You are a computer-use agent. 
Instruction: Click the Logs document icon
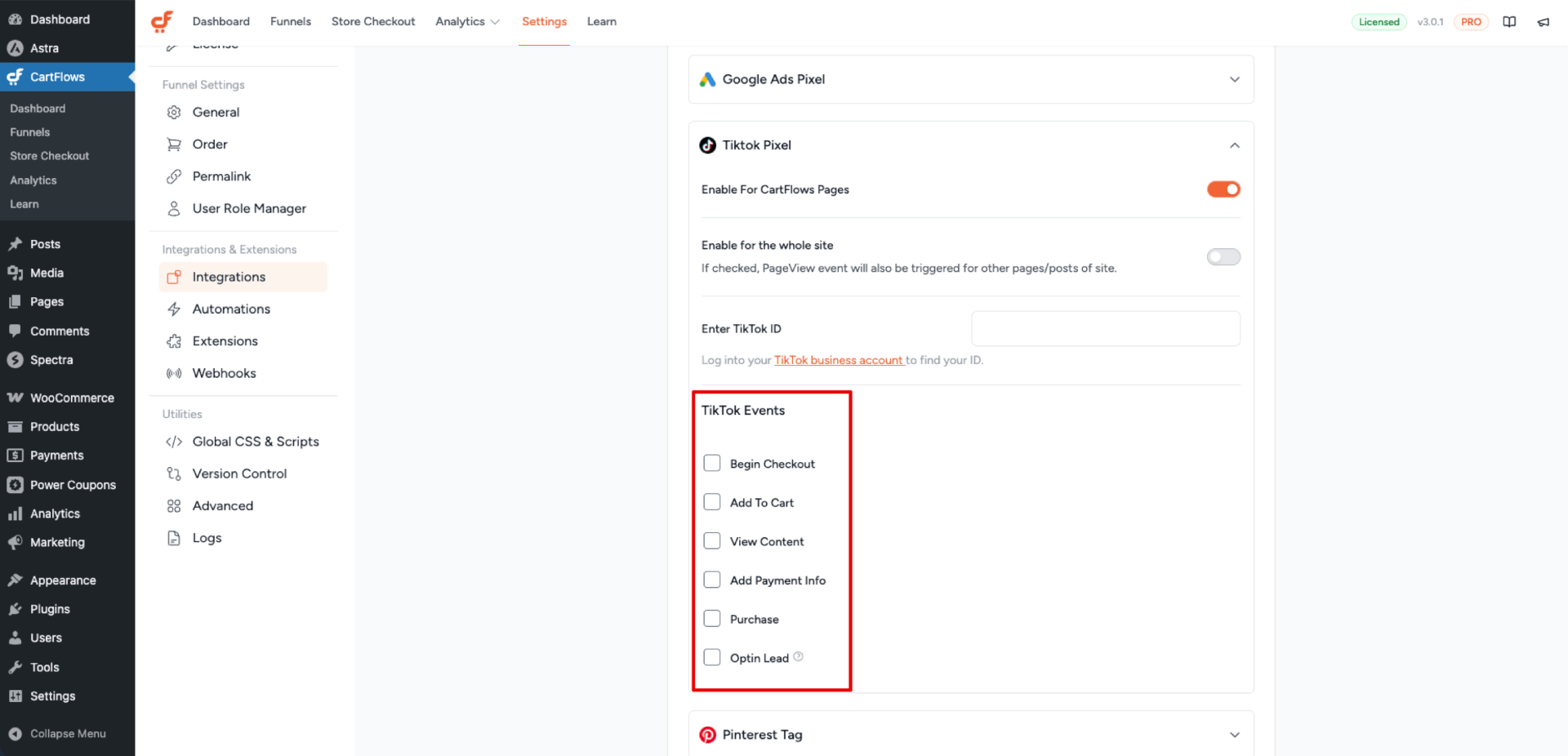174,538
